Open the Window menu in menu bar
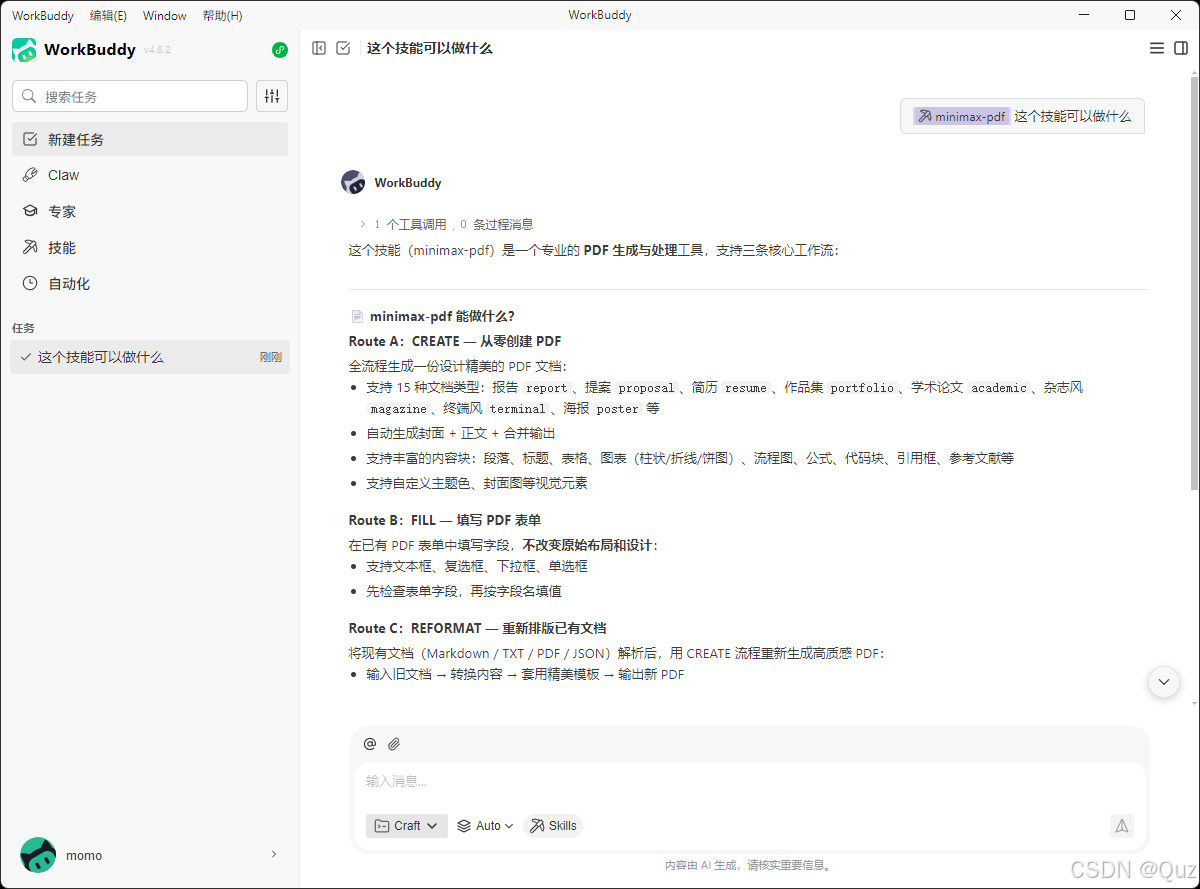 (164, 15)
